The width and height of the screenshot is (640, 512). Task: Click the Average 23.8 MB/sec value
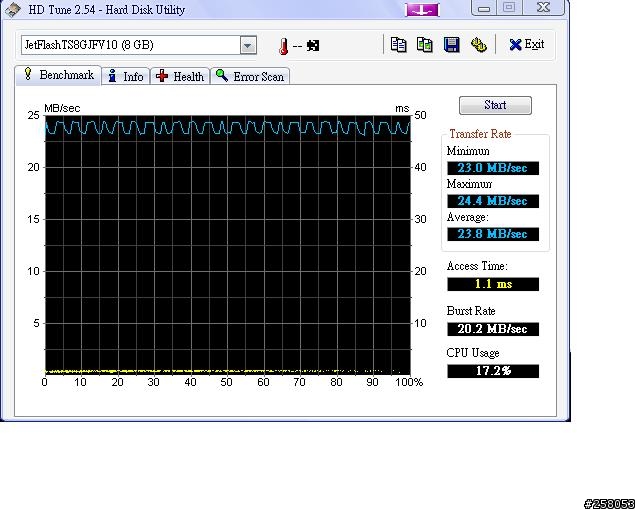tap(493, 234)
